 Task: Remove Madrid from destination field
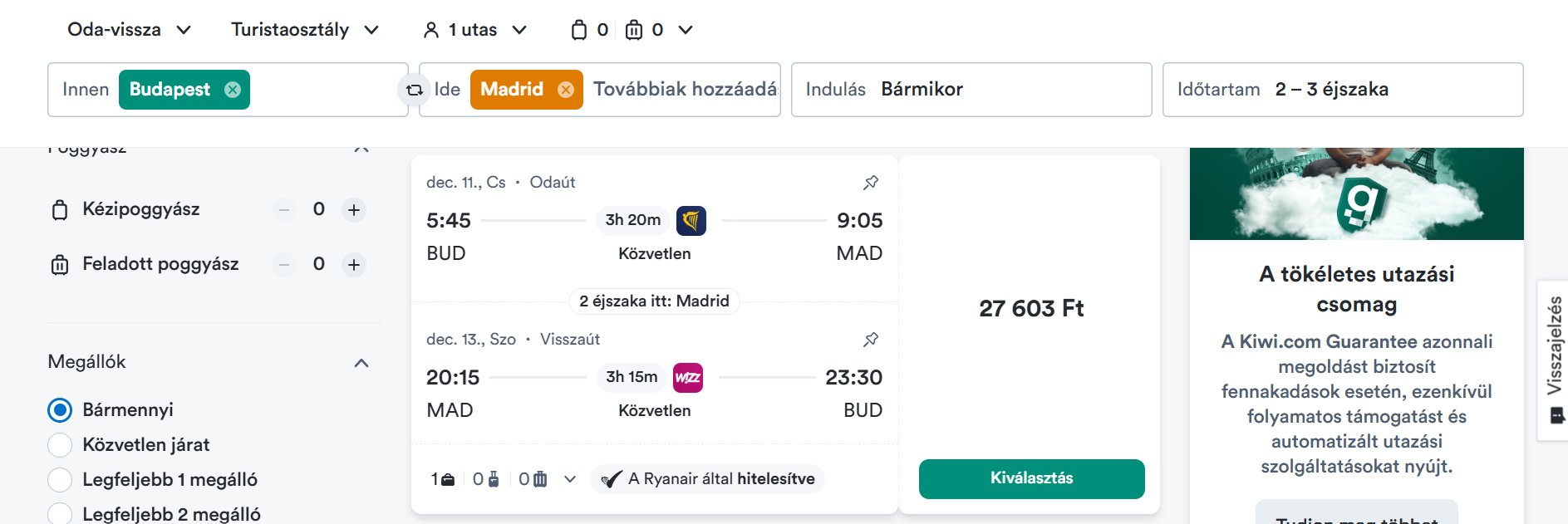(566, 90)
